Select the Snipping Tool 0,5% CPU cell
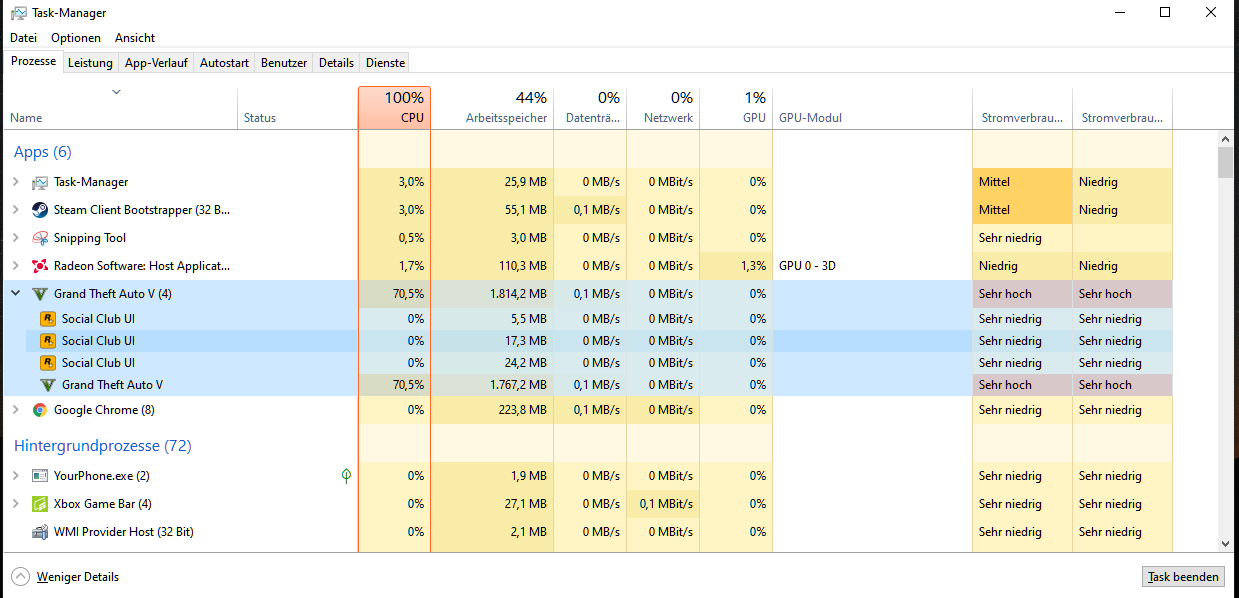The image size is (1239, 598). 394,238
